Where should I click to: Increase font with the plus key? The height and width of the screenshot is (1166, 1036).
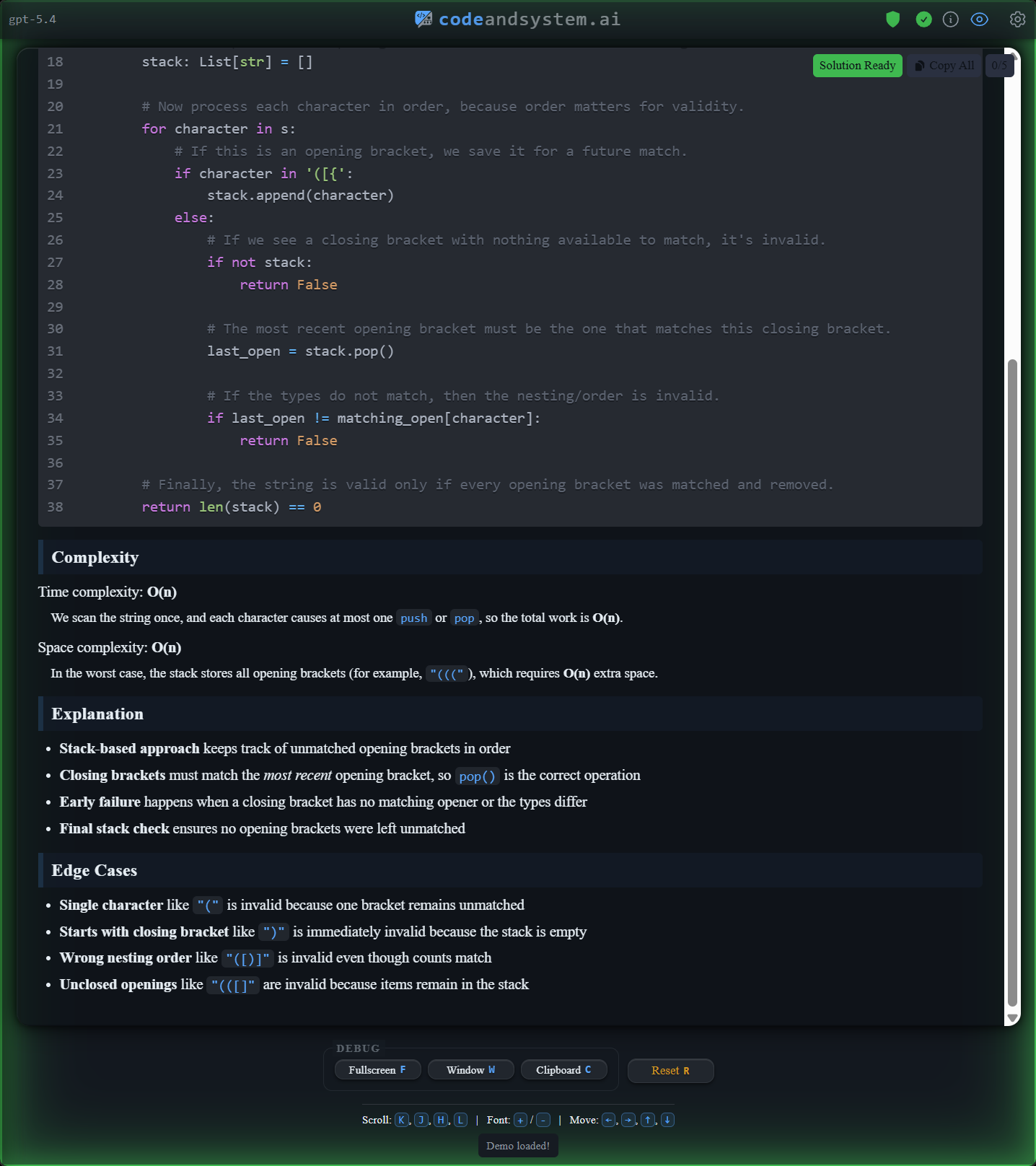pyautogui.click(x=520, y=1120)
